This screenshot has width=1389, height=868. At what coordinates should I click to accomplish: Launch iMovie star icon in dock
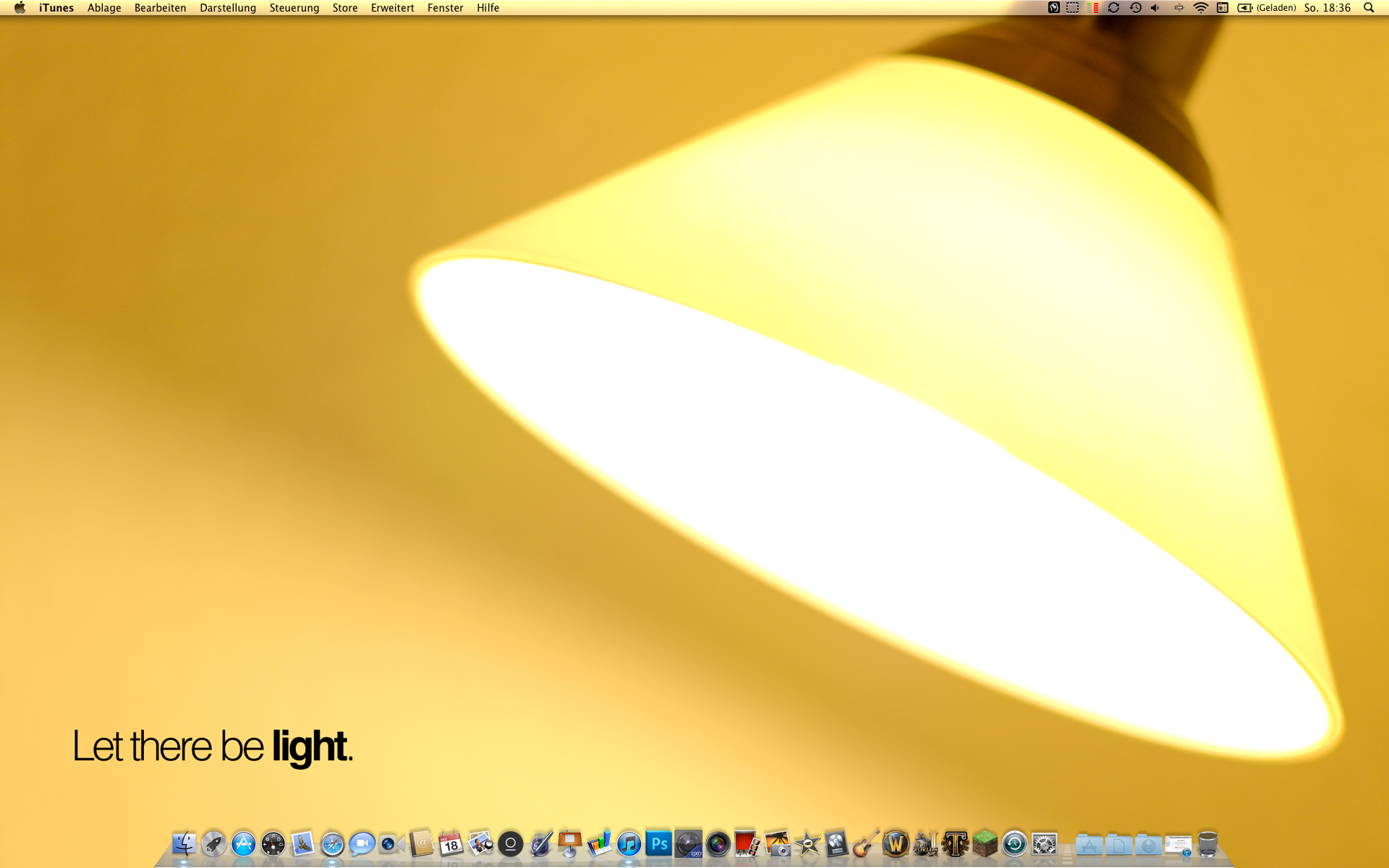click(x=807, y=843)
